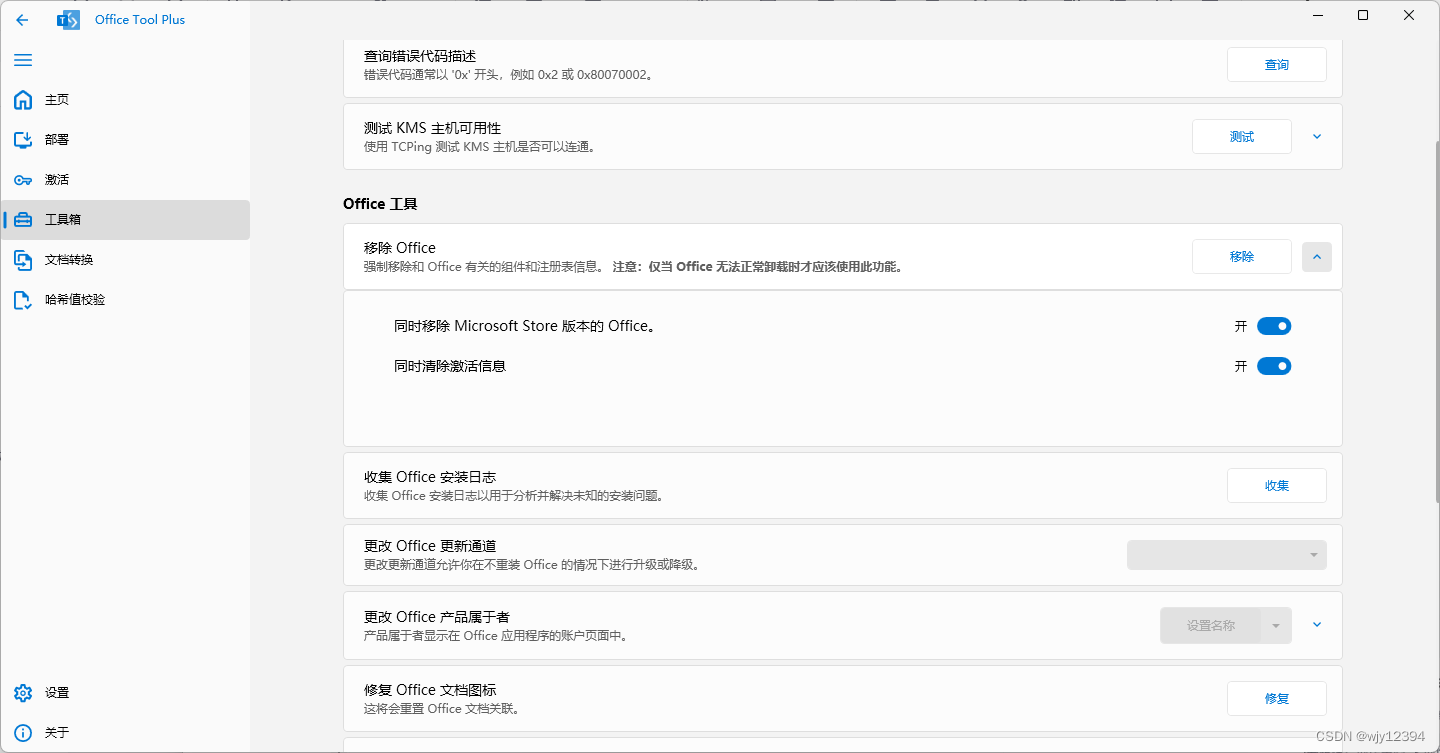1440x753 pixels.
Task: Click the 移除 button
Action: pos(1242,257)
